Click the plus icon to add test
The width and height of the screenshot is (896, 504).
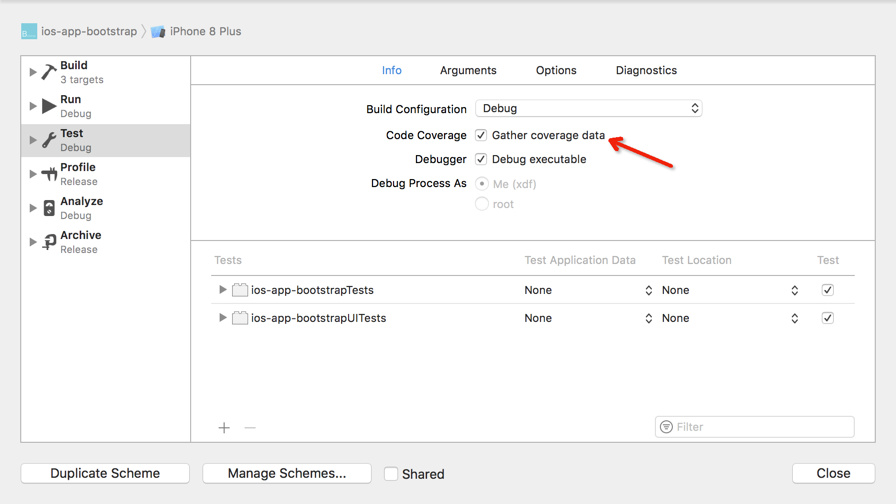pos(224,428)
